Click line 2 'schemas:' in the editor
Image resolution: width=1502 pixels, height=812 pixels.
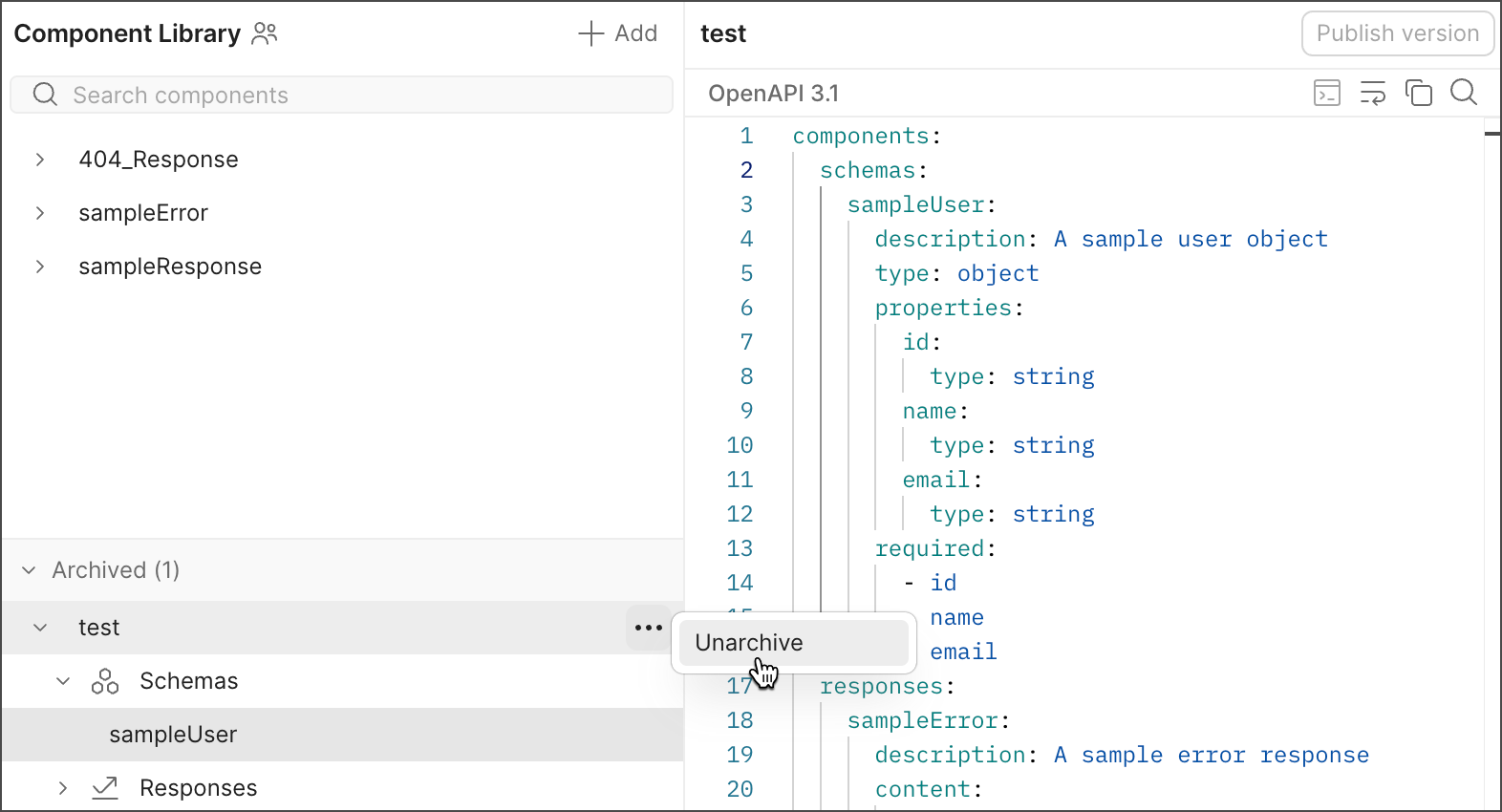873,170
